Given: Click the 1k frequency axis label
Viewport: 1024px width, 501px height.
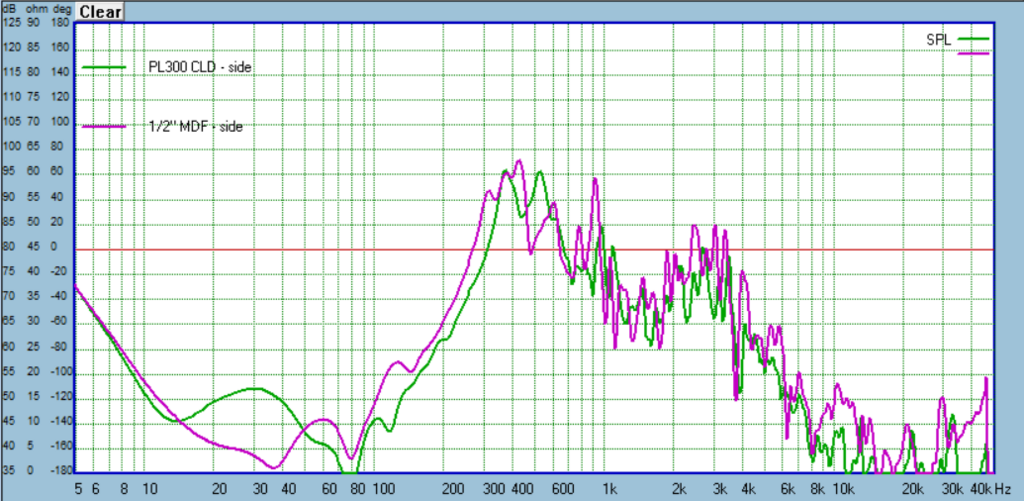Looking at the screenshot, I should [609, 489].
